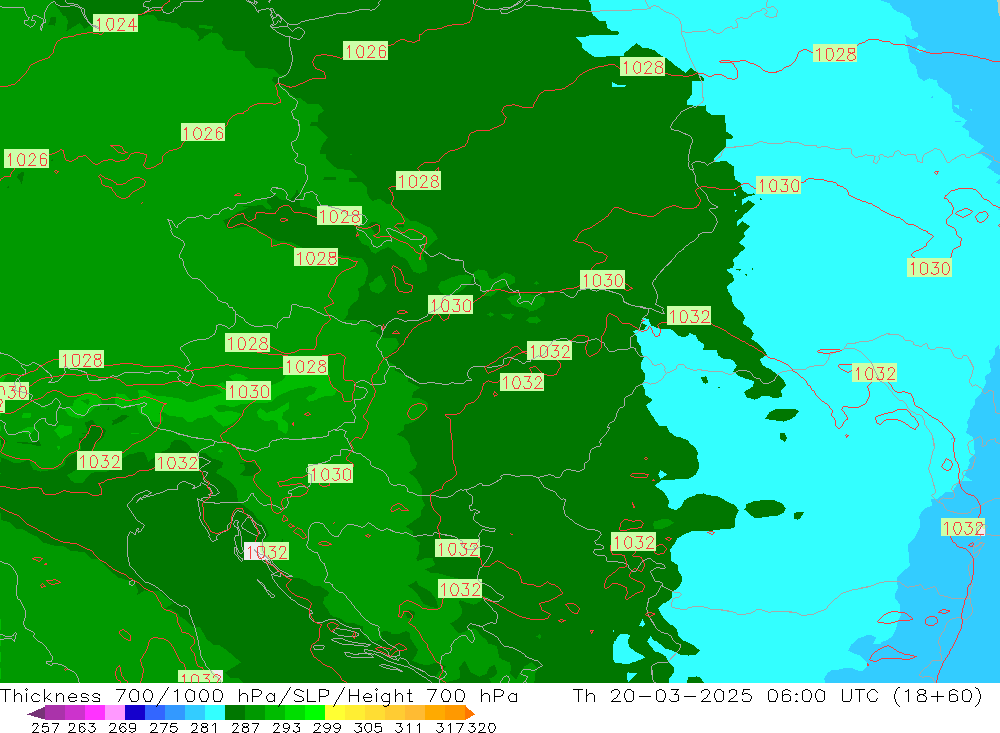Click the legend value 293
The image size is (1000, 733).
(x=286, y=727)
